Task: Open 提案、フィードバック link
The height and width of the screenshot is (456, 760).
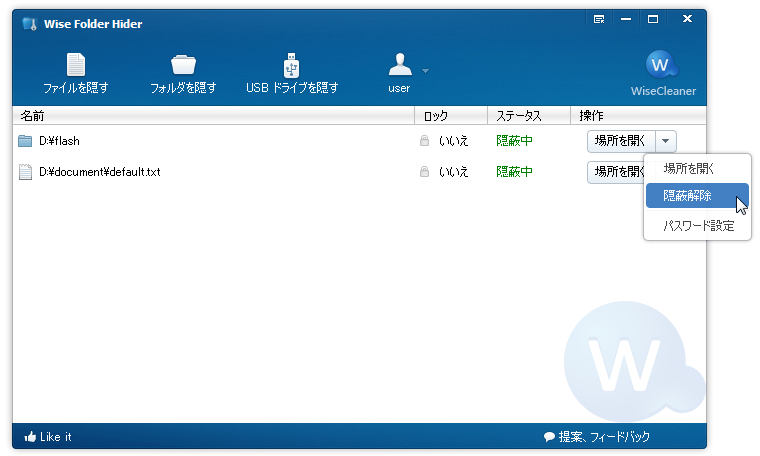Action: point(597,437)
